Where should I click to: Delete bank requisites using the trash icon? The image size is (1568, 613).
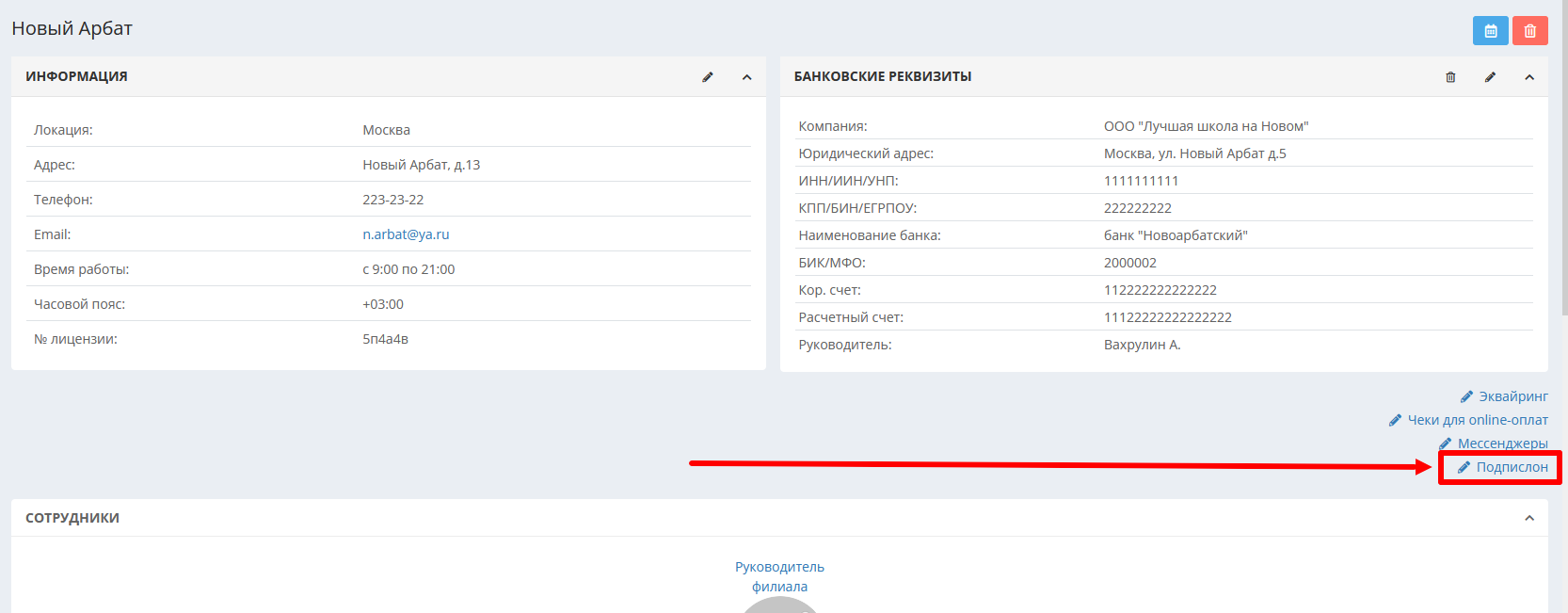coord(1450,77)
